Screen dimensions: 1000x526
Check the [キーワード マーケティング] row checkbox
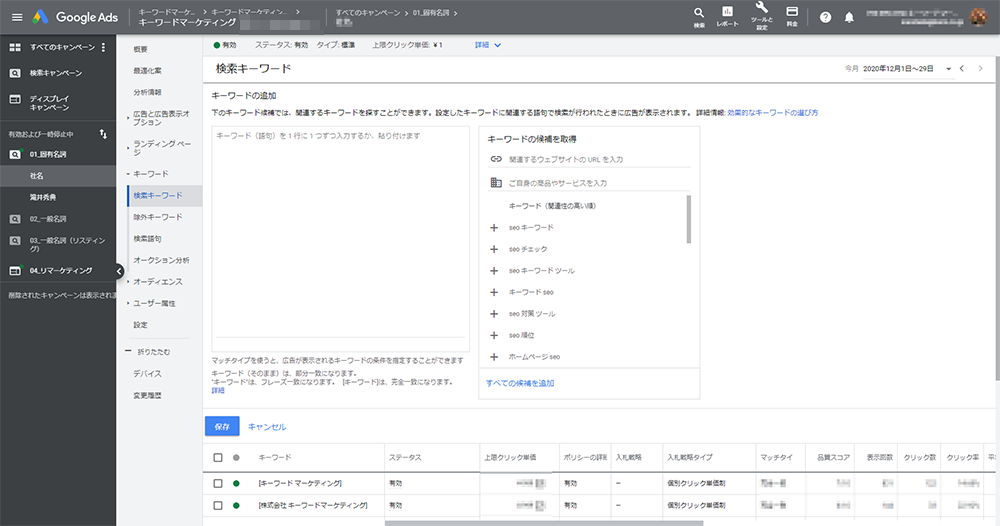[x=217, y=483]
